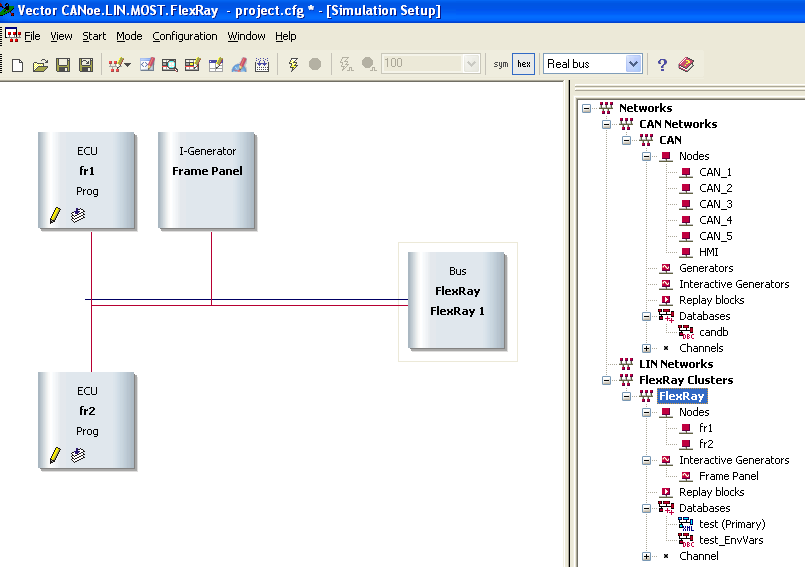Toggle the sym display mode
Viewport: 805px width, 567px height.
[501, 64]
